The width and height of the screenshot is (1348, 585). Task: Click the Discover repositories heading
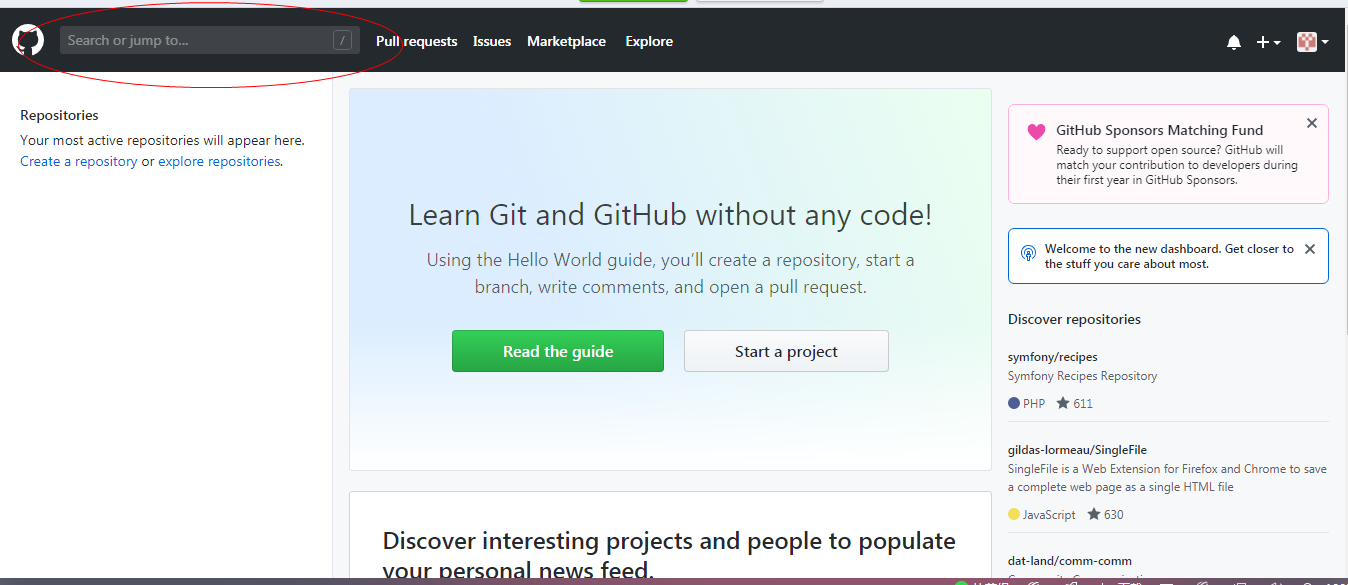coord(1074,319)
